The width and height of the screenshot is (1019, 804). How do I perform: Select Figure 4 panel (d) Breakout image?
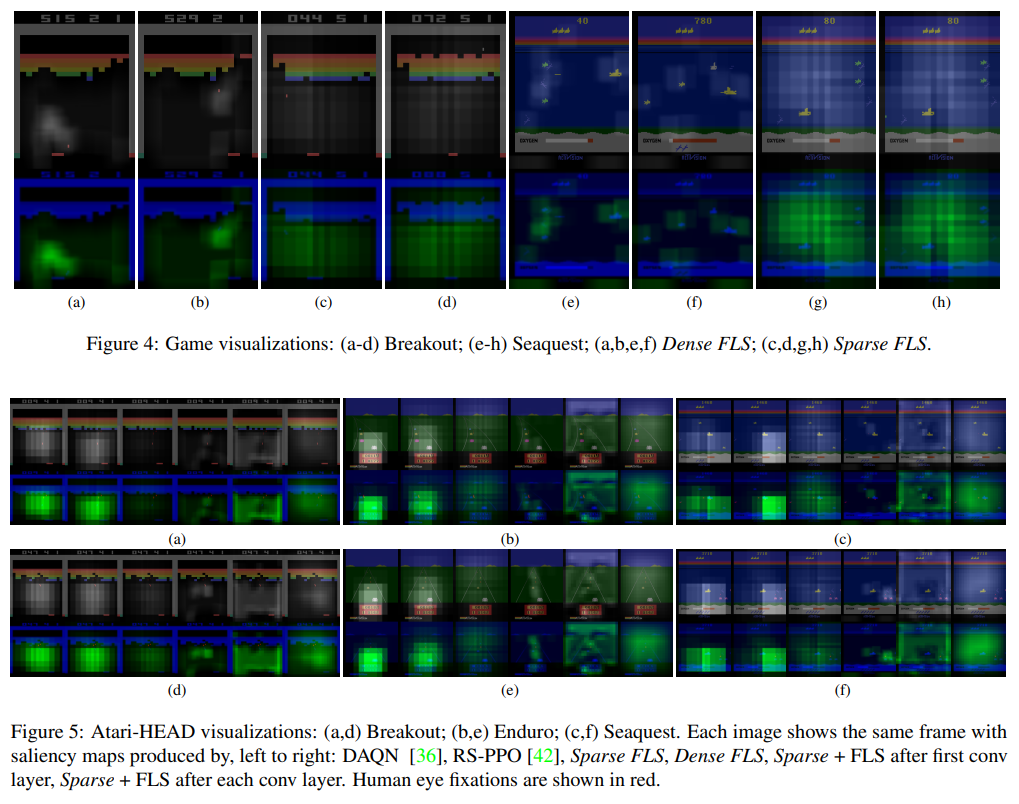coord(445,150)
